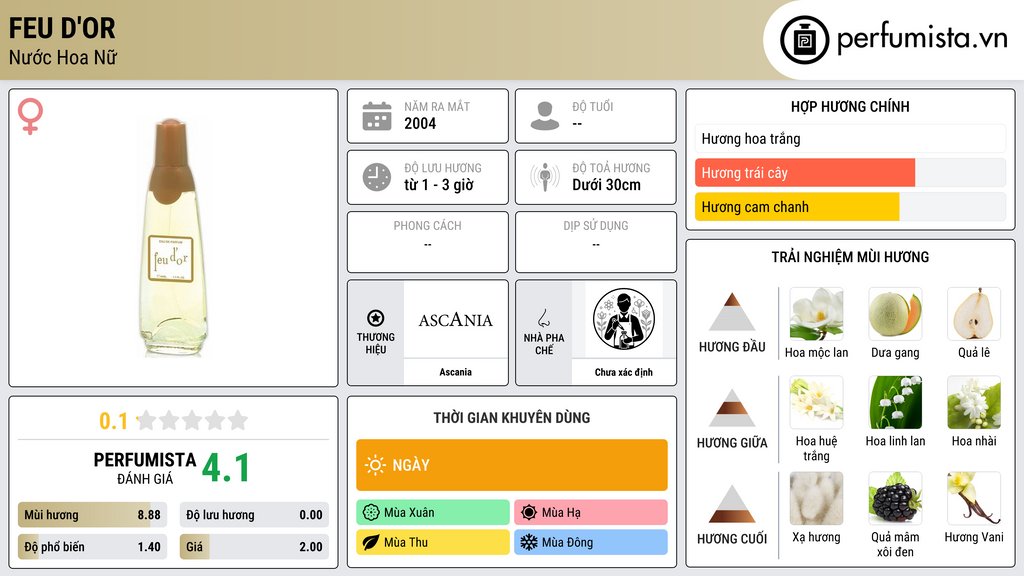The image size is (1024, 576).
Task: Click the Mùa Đông season bar
Action: [591, 542]
